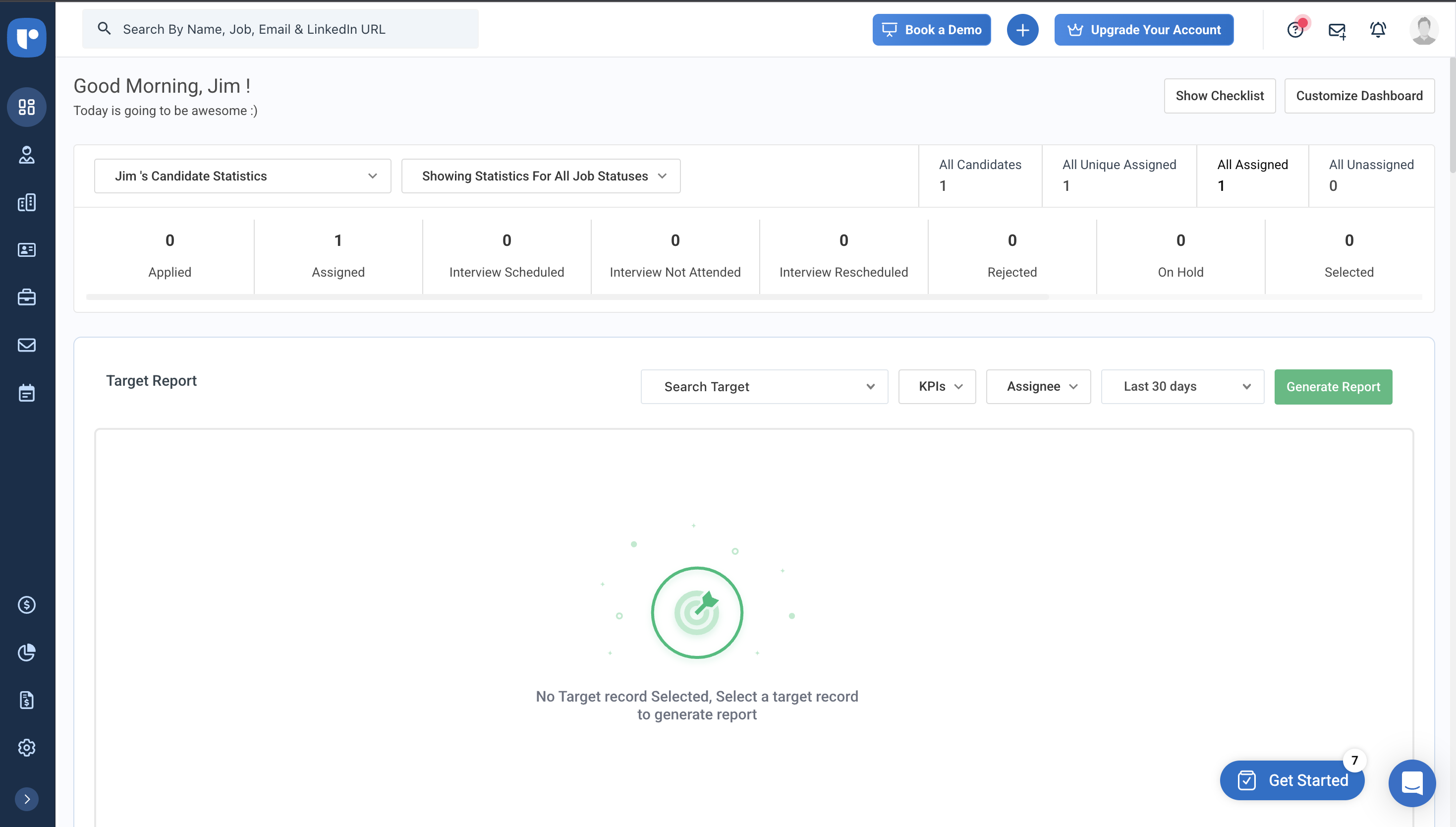Screen dimensions: 1456x827
Task: Select the Candidates person icon in sidebar
Action: point(27,155)
